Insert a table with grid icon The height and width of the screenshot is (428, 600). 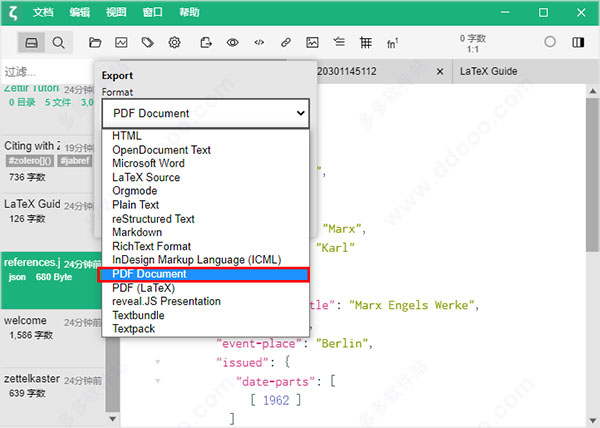click(x=366, y=42)
